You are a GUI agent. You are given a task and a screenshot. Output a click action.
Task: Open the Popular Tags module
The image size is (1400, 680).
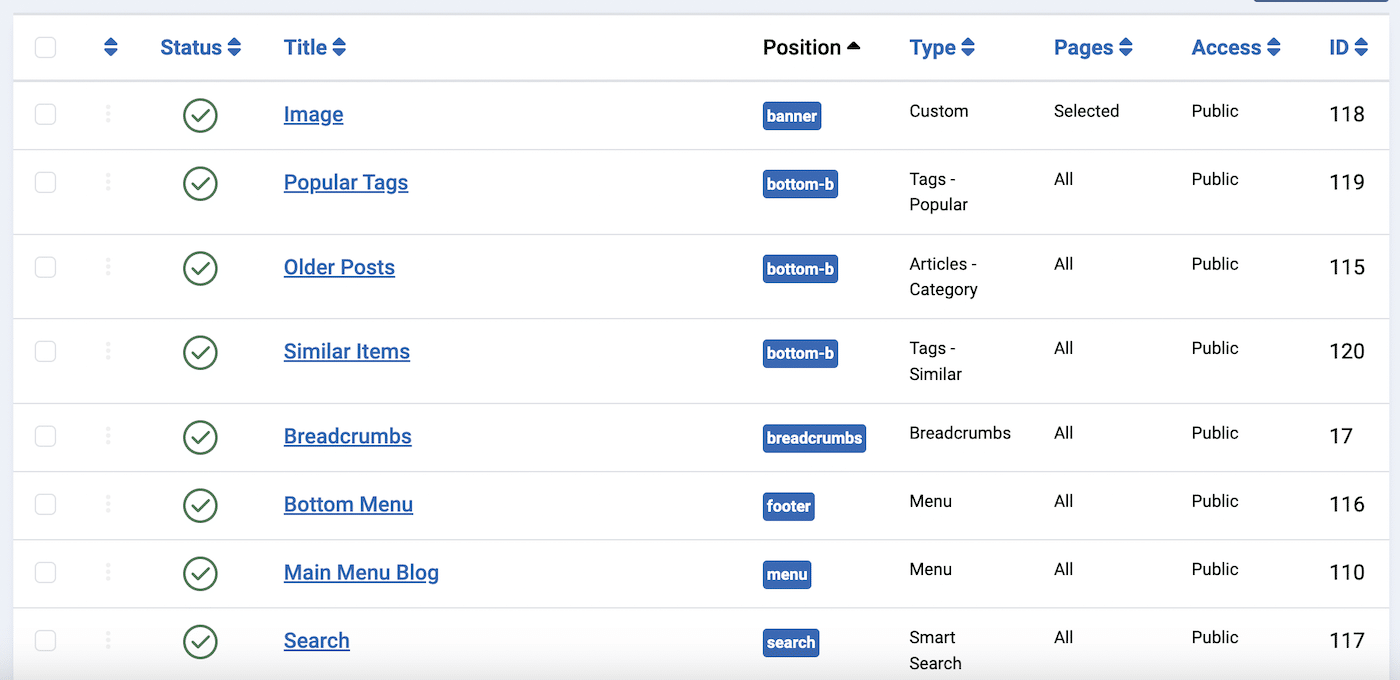tap(345, 183)
